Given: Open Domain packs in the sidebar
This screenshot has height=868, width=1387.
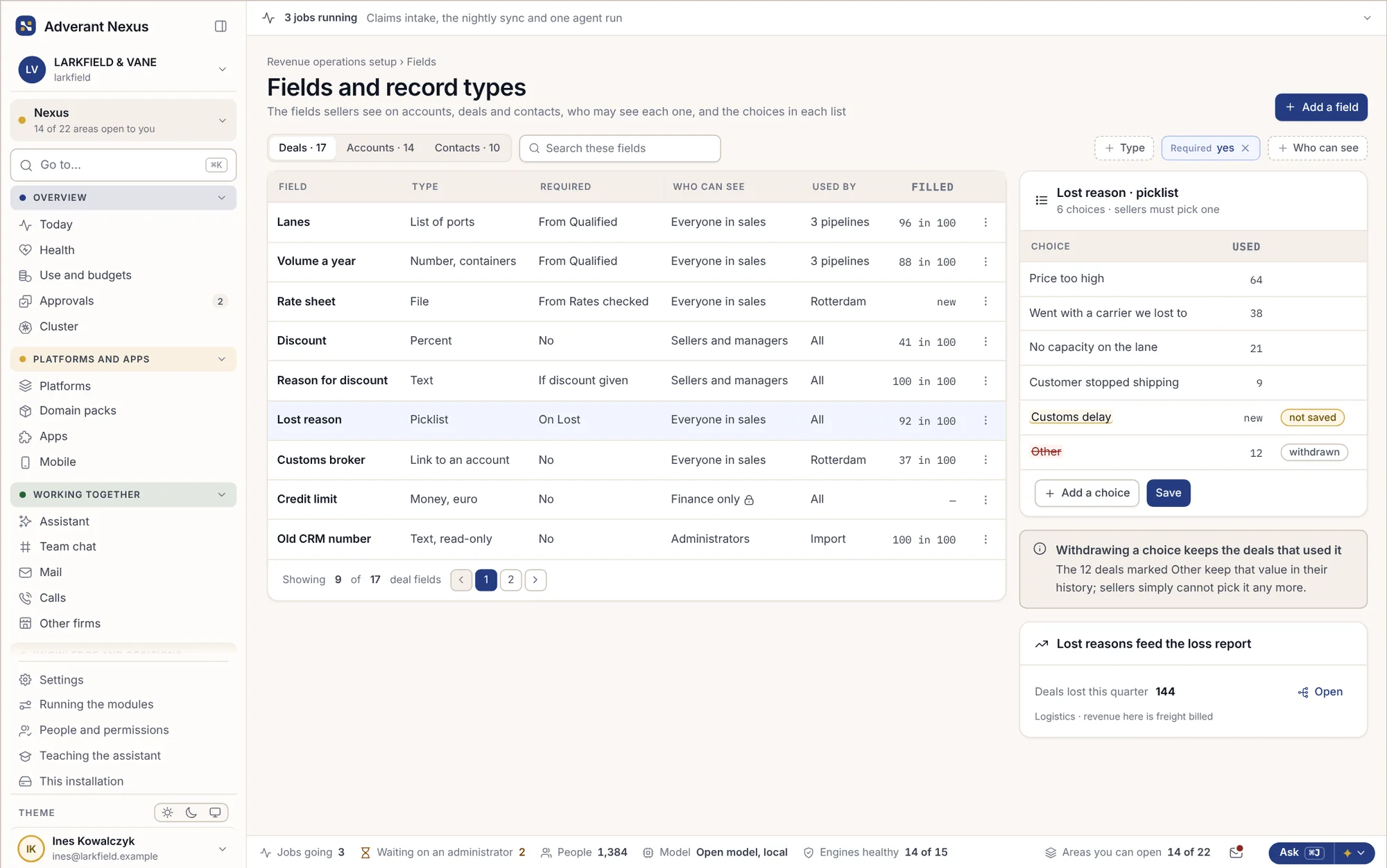Looking at the screenshot, I should 123,410.
